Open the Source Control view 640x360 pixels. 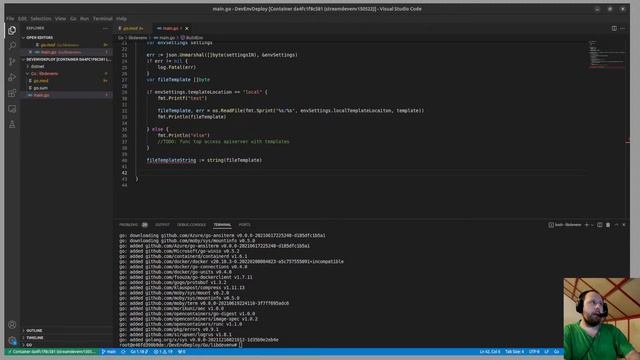tap(12, 62)
